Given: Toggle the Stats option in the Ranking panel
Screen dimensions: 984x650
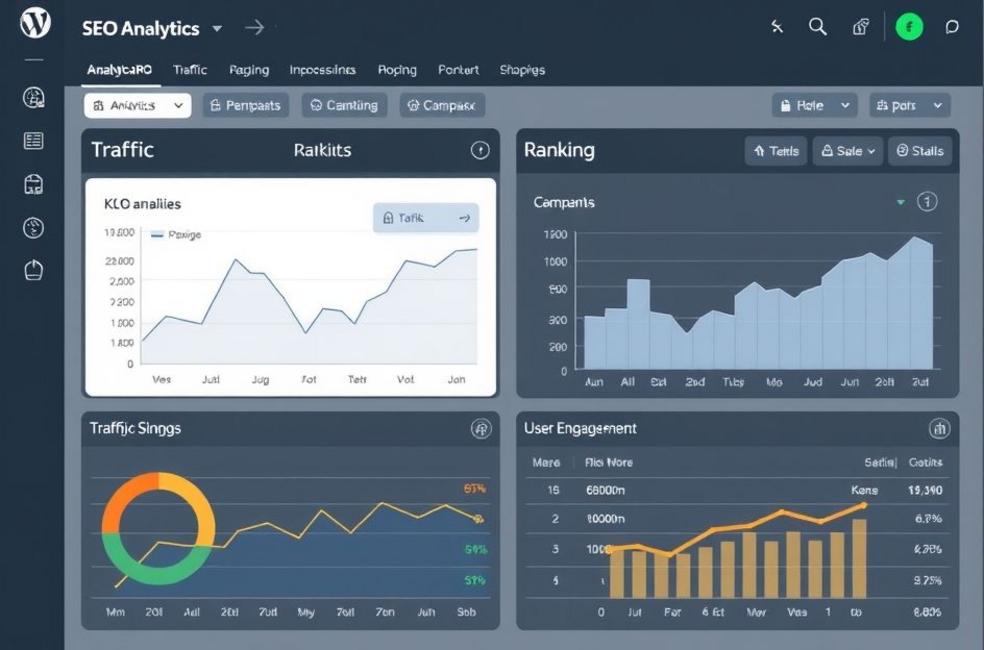Looking at the screenshot, I should point(919,150).
